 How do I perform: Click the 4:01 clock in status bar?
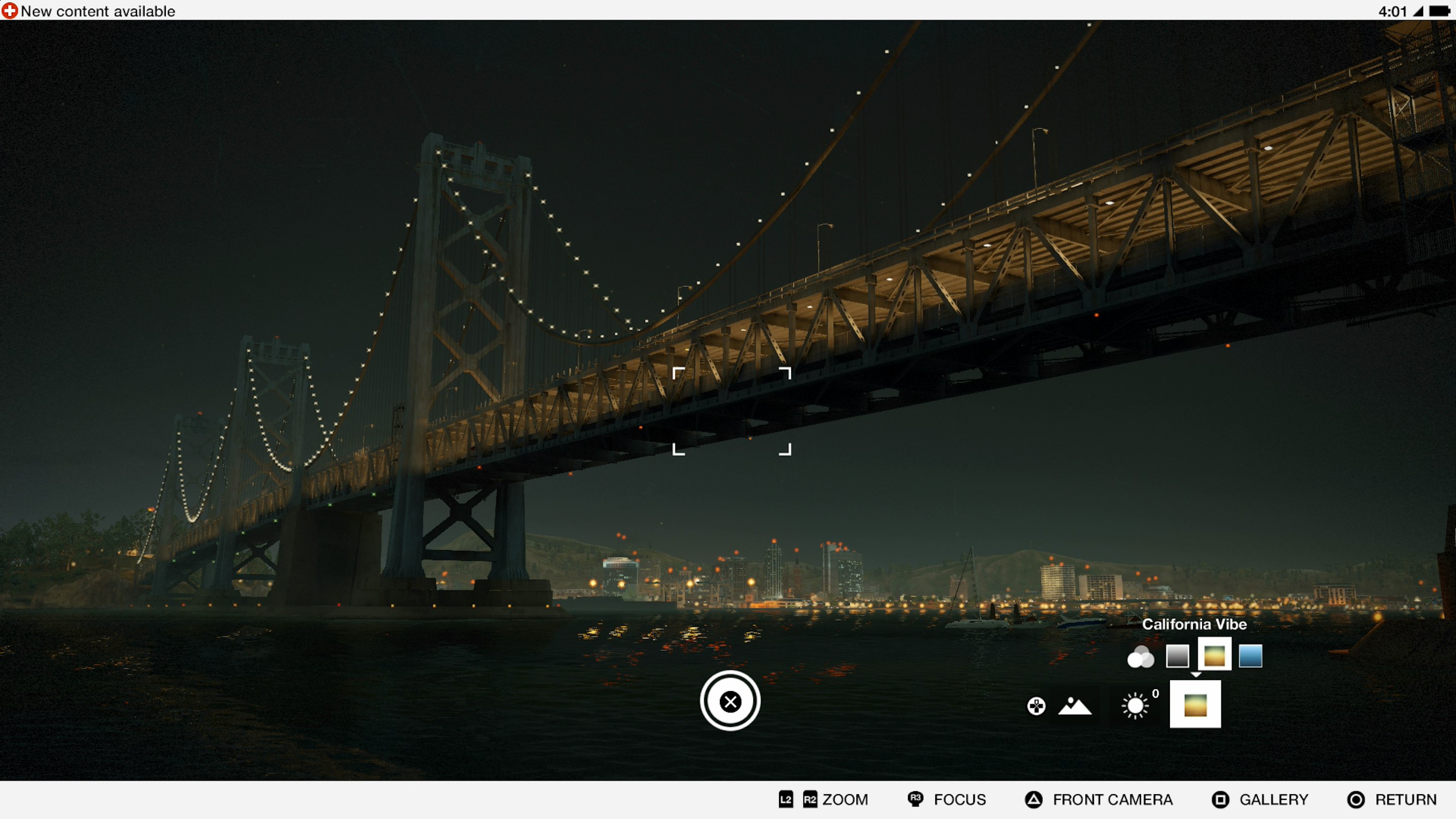point(1392,11)
